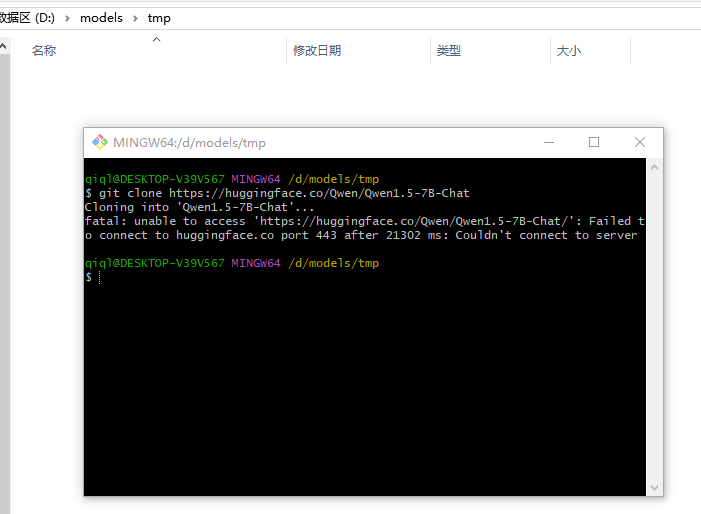Close the MINGW64 terminal window
The width and height of the screenshot is (701, 514).
pyautogui.click(x=640, y=143)
